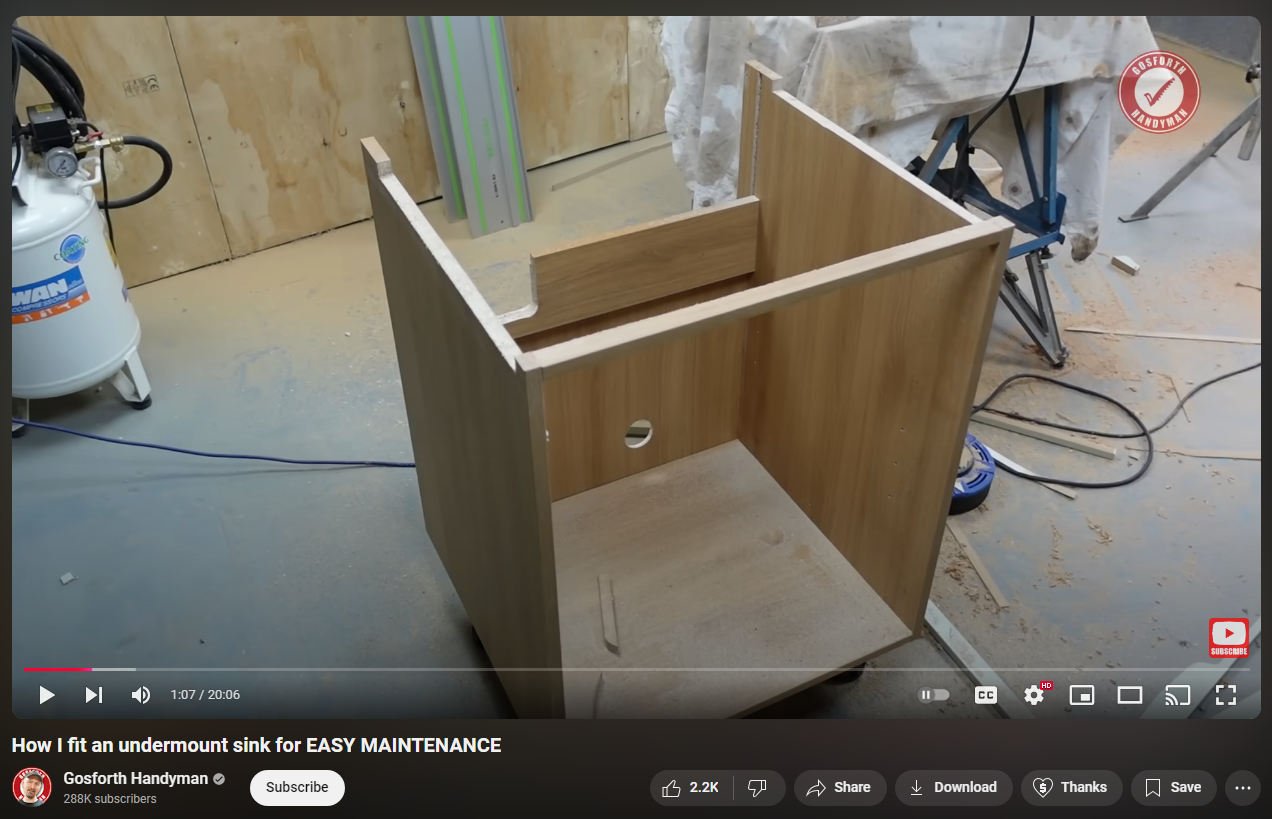Open the miniplayer
1272x819 pixels.
point(1082,695)
